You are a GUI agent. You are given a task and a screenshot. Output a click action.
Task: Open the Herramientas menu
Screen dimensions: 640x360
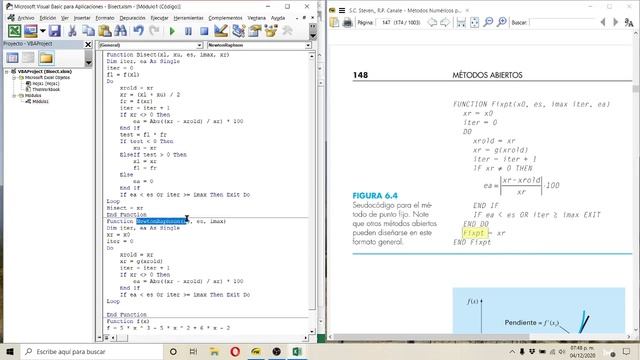click(188, 18)
